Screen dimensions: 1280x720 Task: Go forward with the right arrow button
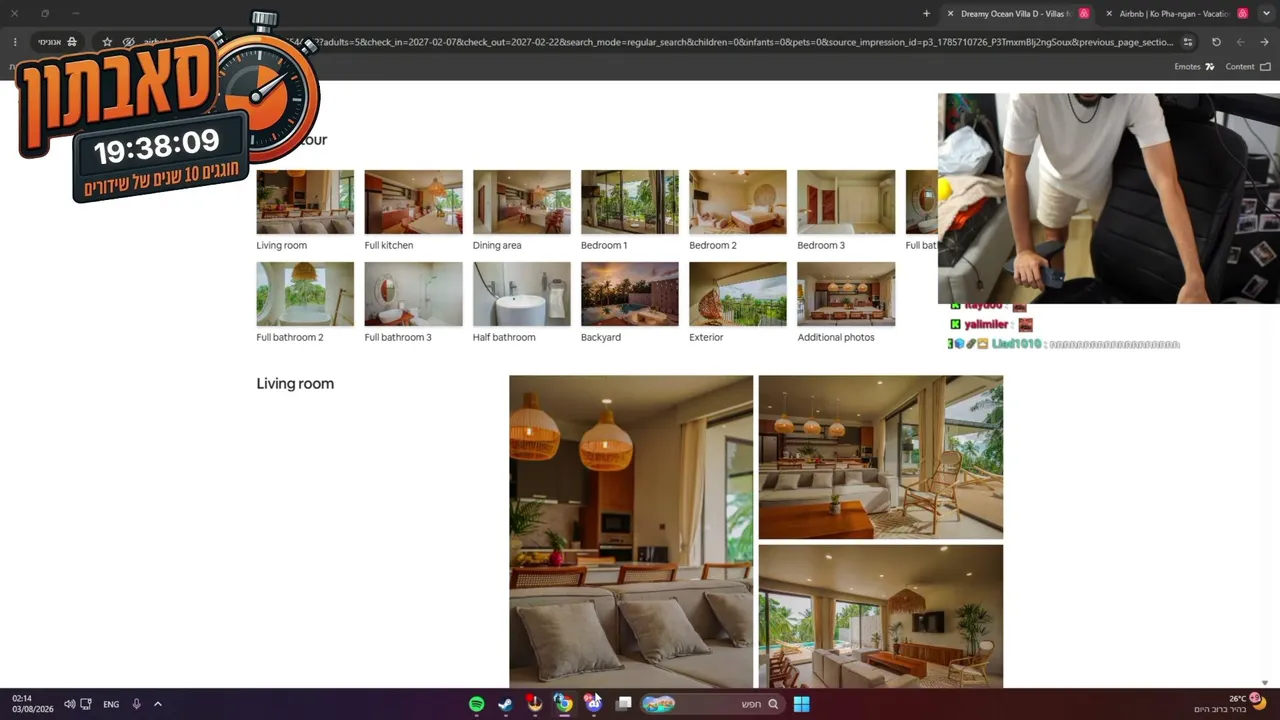[x=1264, y=42]
